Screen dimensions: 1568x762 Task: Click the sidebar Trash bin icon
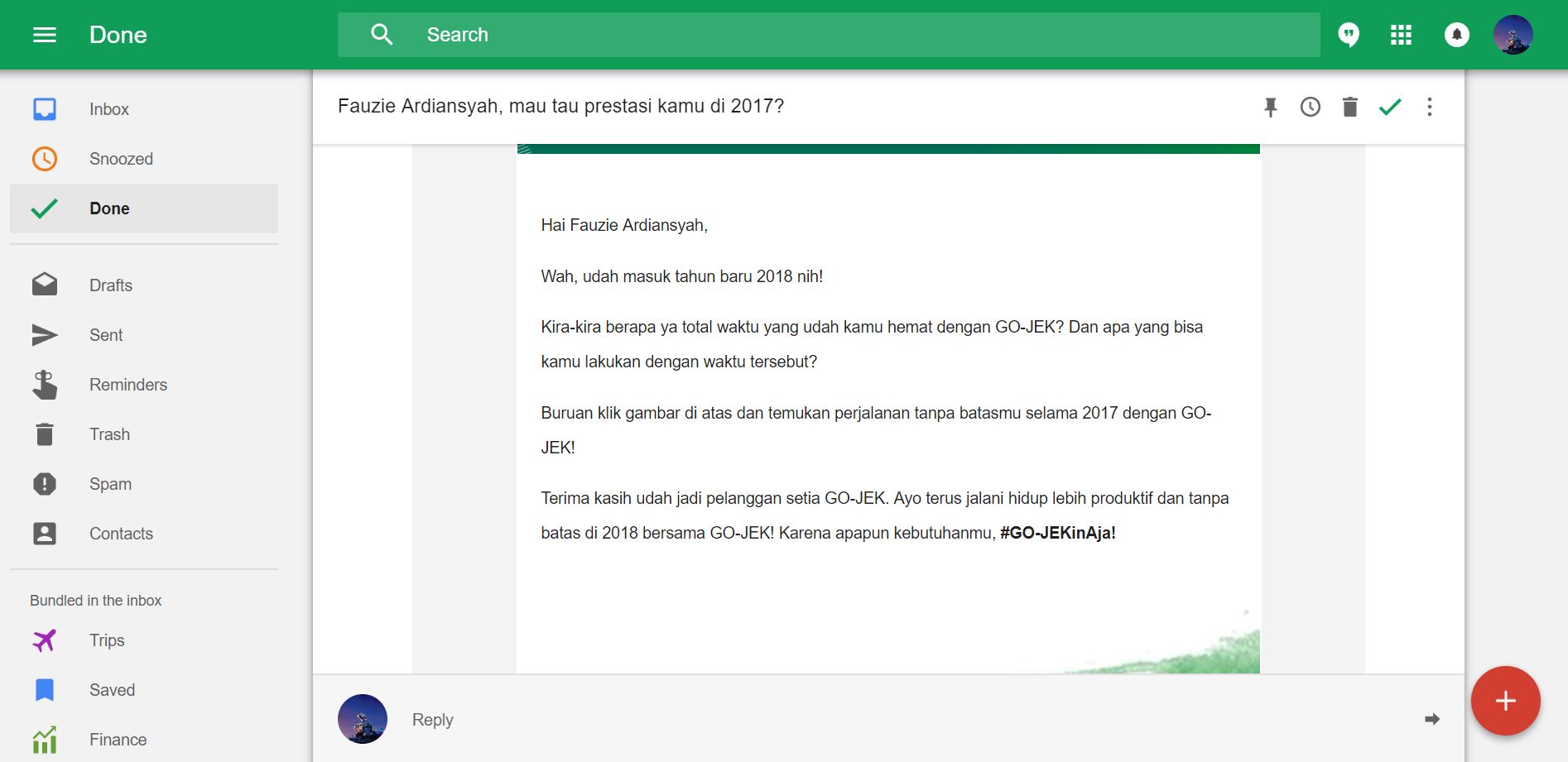(45, 434)
